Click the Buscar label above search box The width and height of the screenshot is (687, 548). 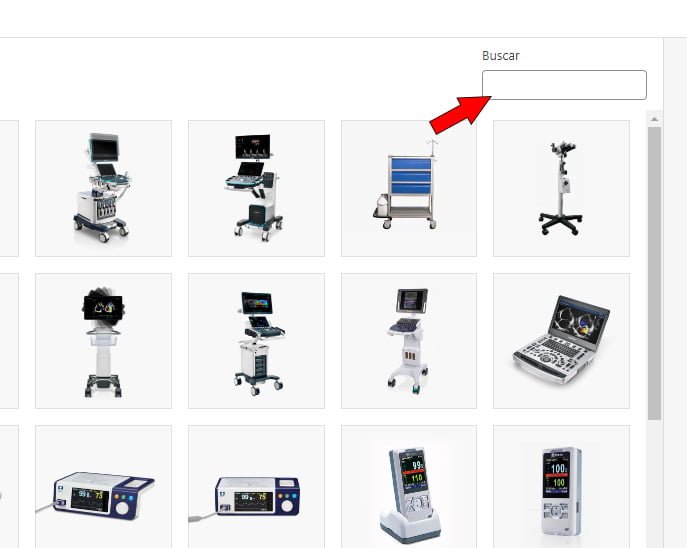501,56
